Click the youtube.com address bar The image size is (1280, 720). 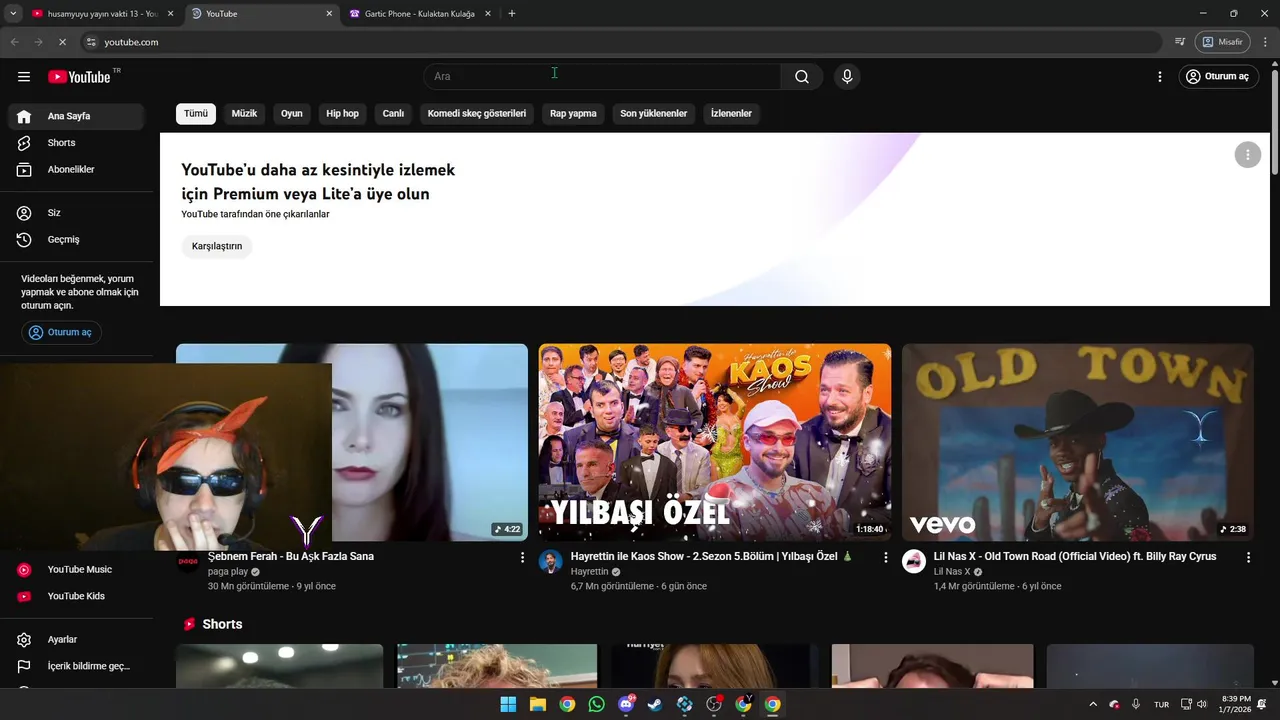pos(620,42)
